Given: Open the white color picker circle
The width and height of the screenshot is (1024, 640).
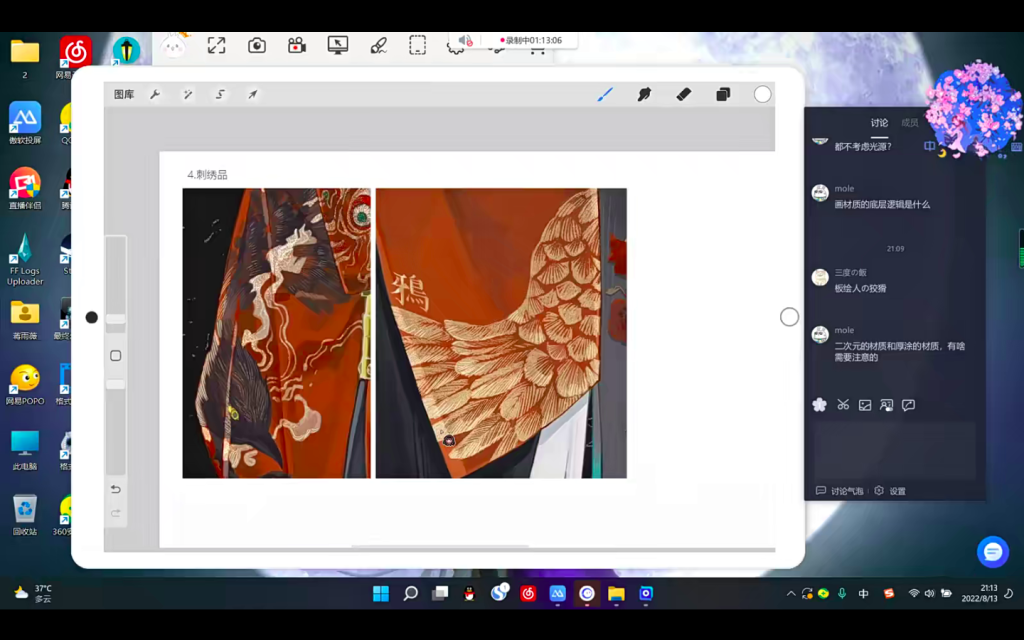Looking at the screenshot, I should coord(762,94).
